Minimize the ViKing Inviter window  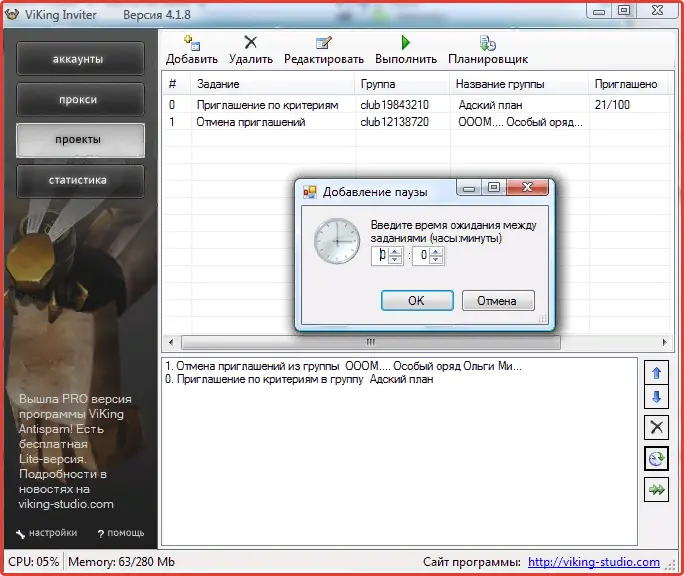(x=599, y=11)
